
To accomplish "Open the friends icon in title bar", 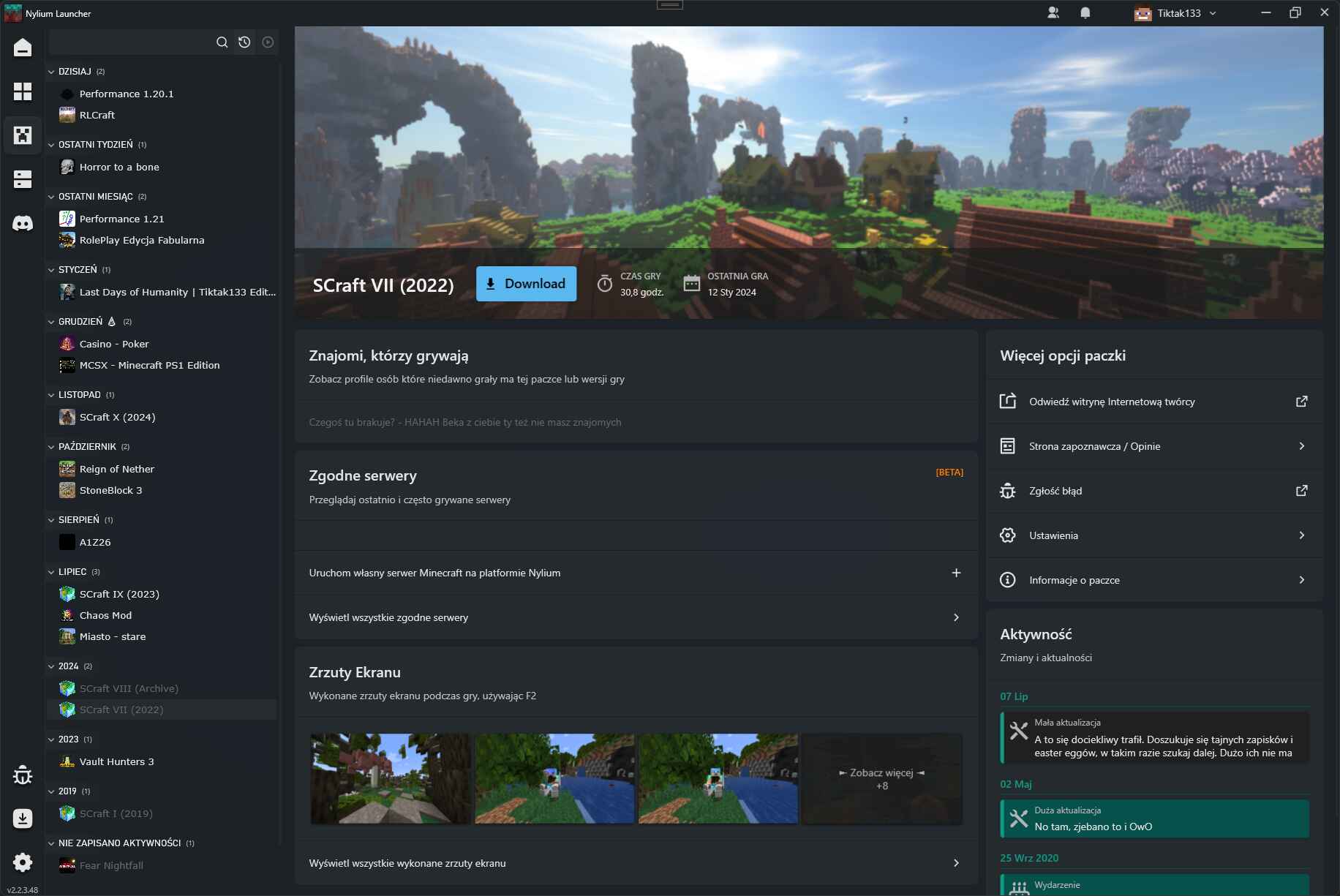I will [1053, 13].
